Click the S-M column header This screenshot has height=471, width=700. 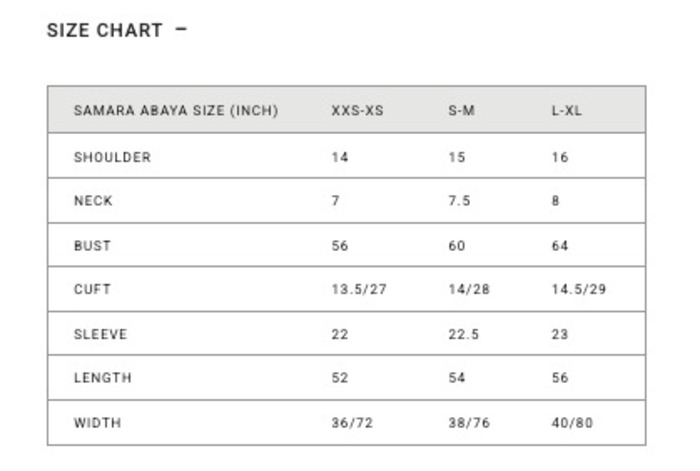coord(461,110)
